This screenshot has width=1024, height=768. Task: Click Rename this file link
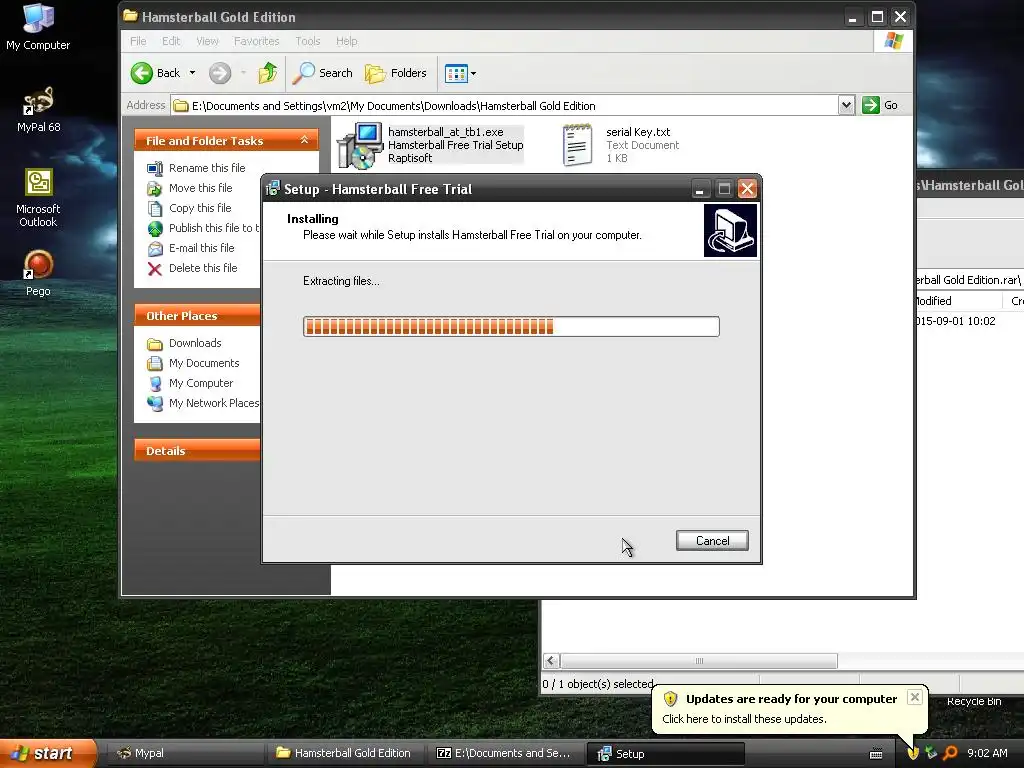207,168
